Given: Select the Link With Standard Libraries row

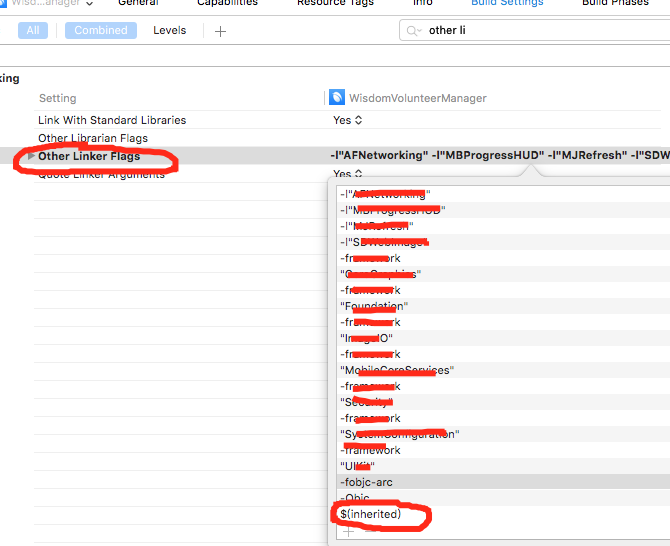Looking at the screenshot, I should [x=347, y=120].
